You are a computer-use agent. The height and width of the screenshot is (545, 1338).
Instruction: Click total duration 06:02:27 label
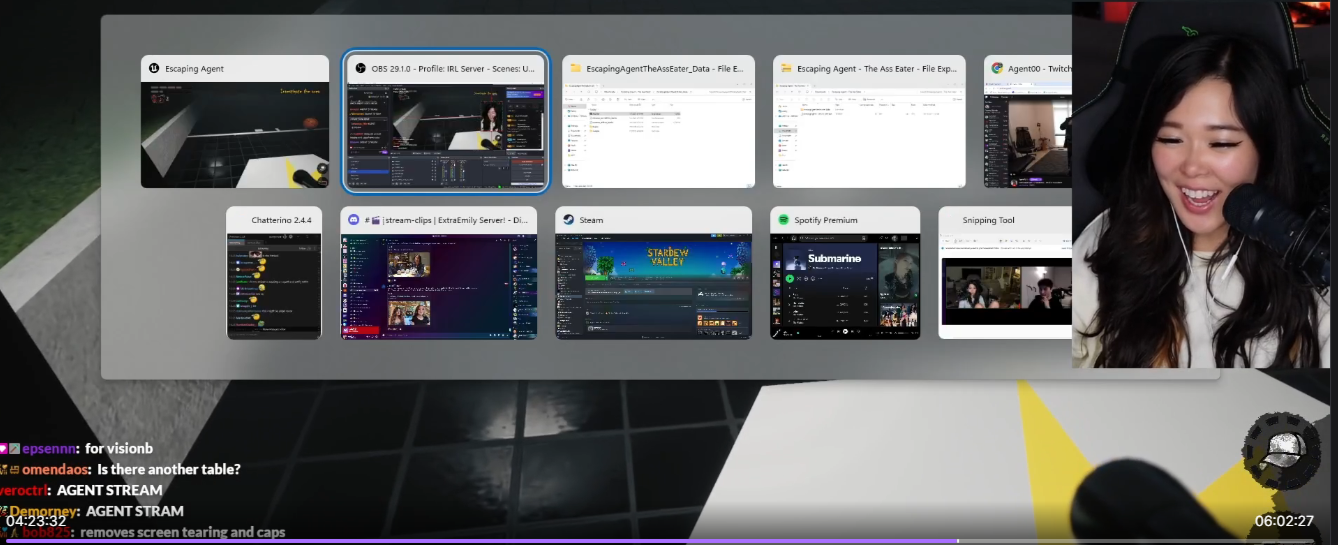point(1283,521)
